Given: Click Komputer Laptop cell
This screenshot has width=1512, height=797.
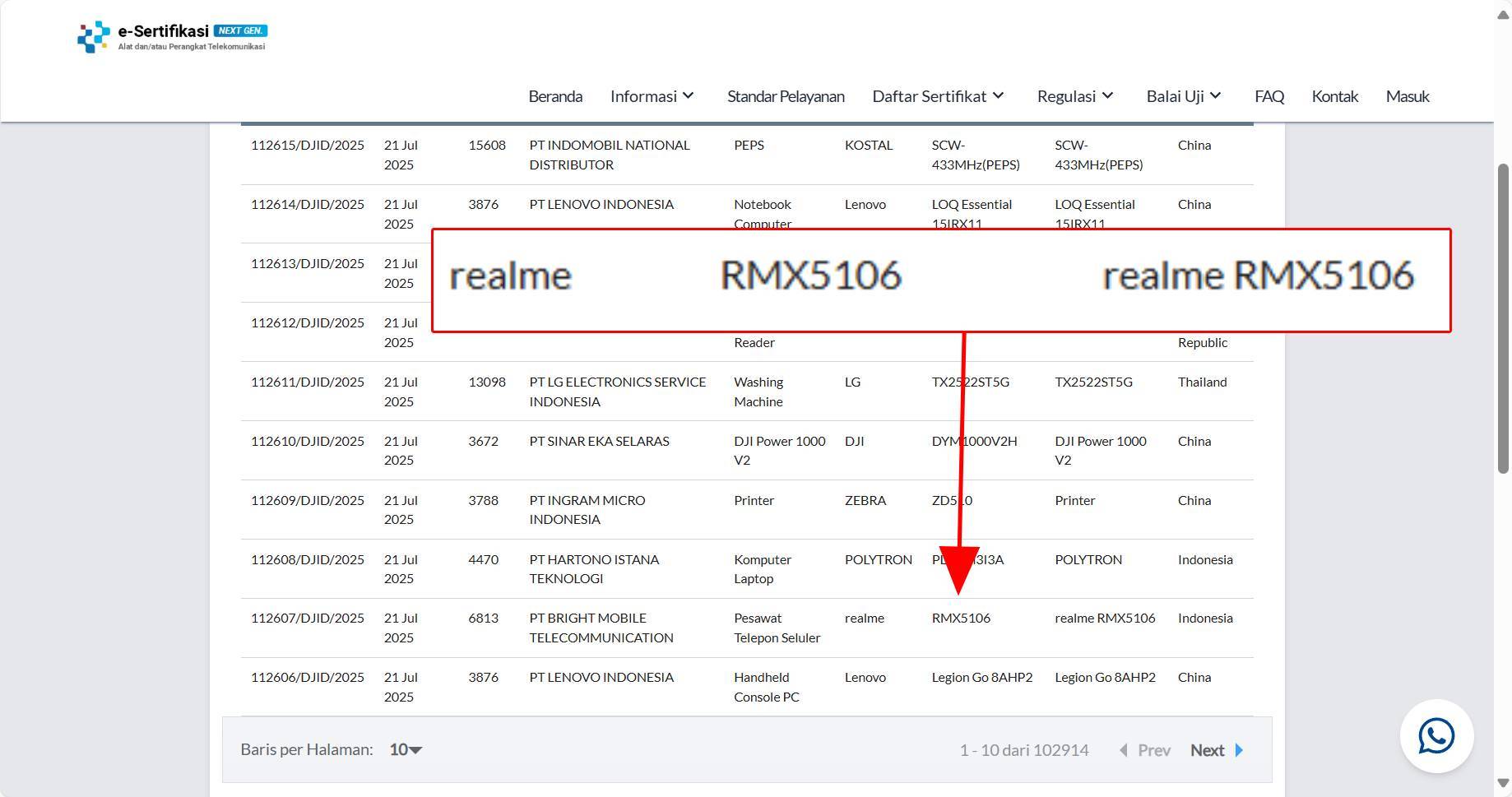Looking at the screenshot, I should 763,569.
